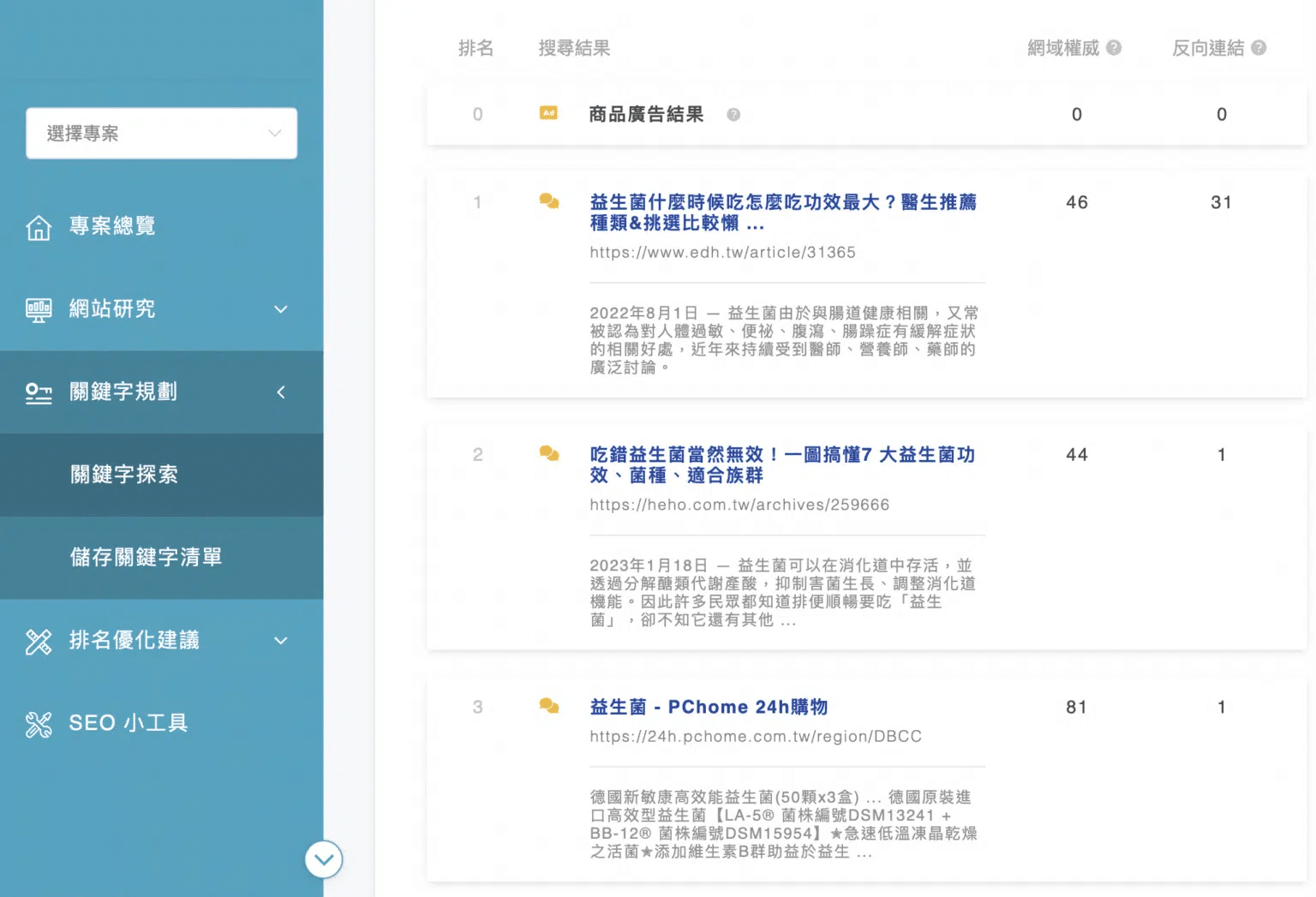Click the key icon beside 關鍵字規劃
1316x897 pixels.
[39, 392]
